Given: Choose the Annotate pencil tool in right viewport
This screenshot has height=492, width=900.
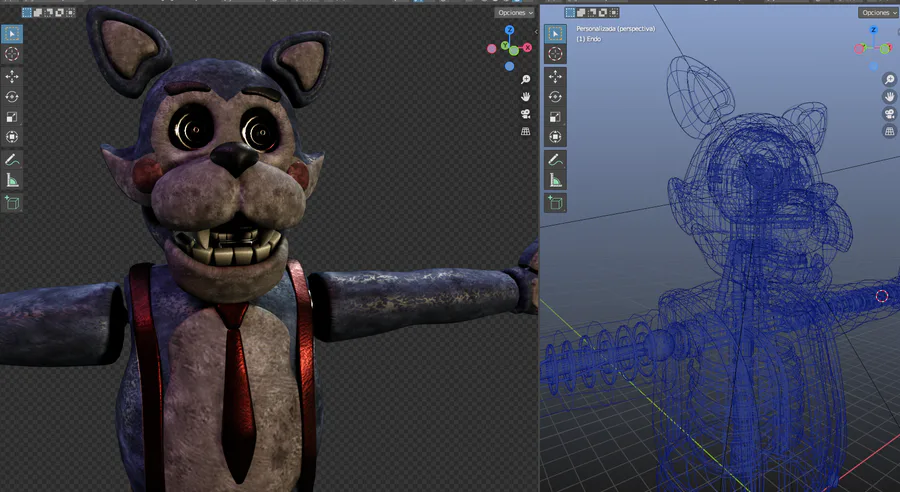Looking at the screenshot, I should [x=555, y=160].
